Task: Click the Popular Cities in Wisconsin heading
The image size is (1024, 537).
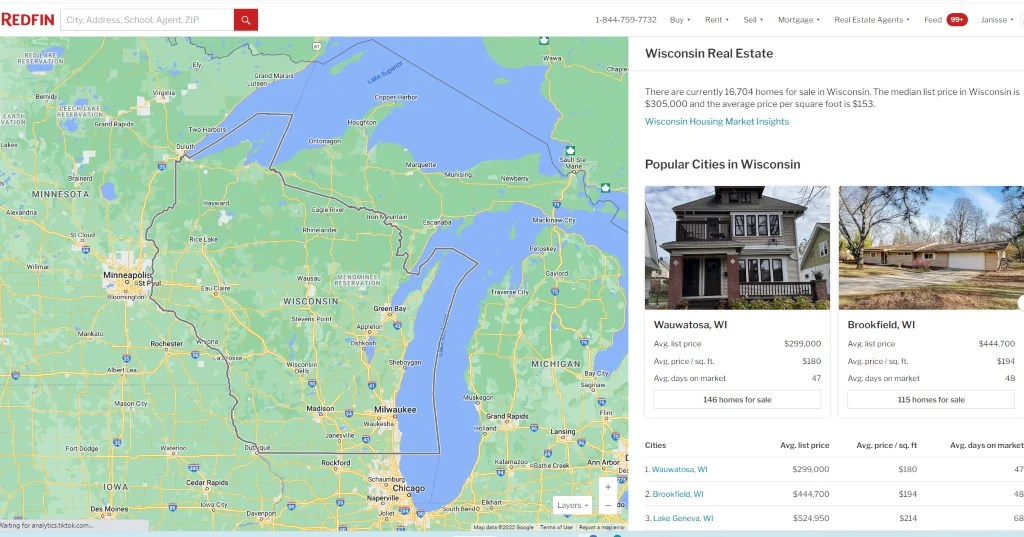Action: 722,165
